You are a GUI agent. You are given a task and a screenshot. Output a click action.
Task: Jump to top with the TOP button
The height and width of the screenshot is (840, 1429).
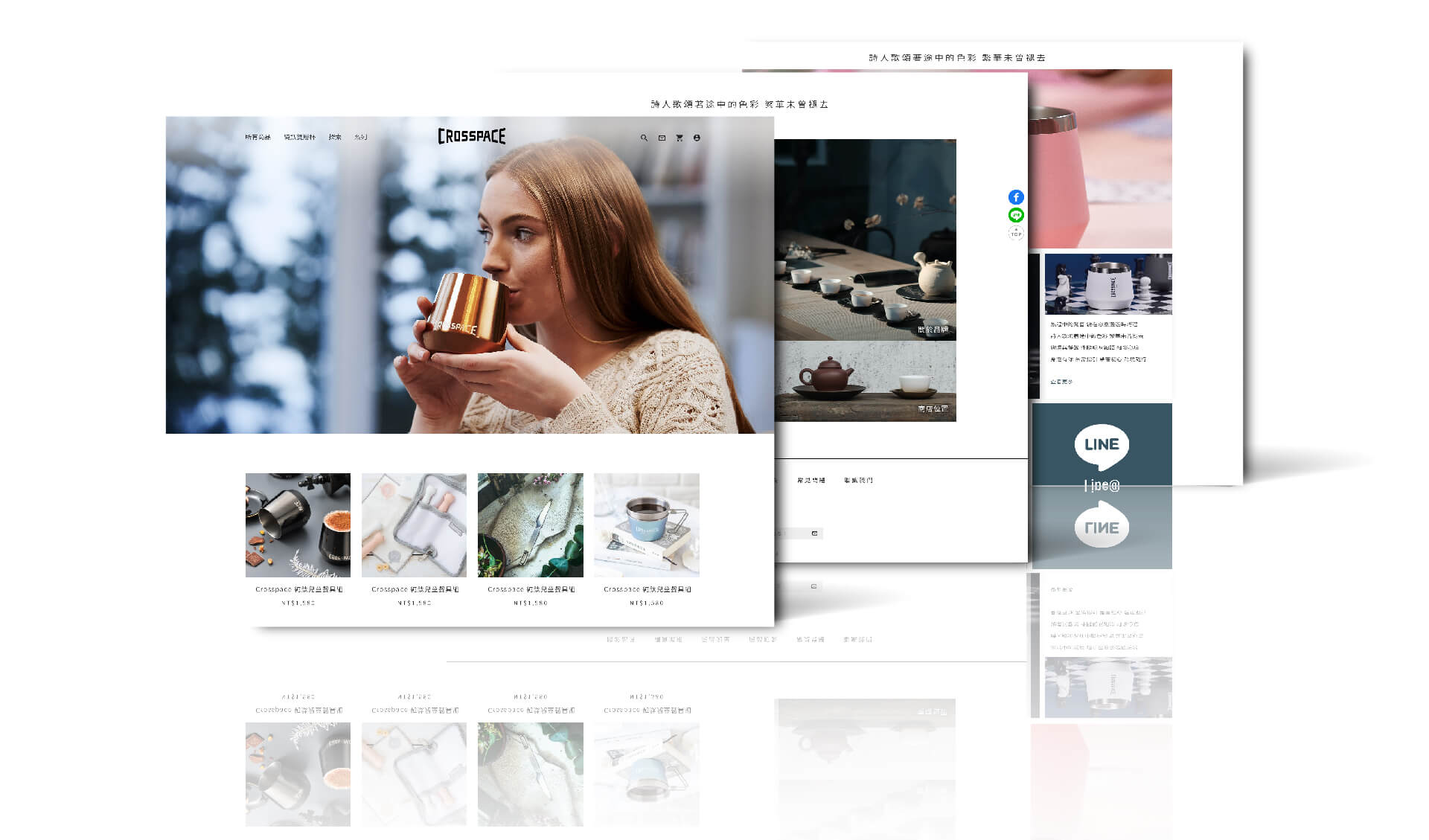(1016, 233)
